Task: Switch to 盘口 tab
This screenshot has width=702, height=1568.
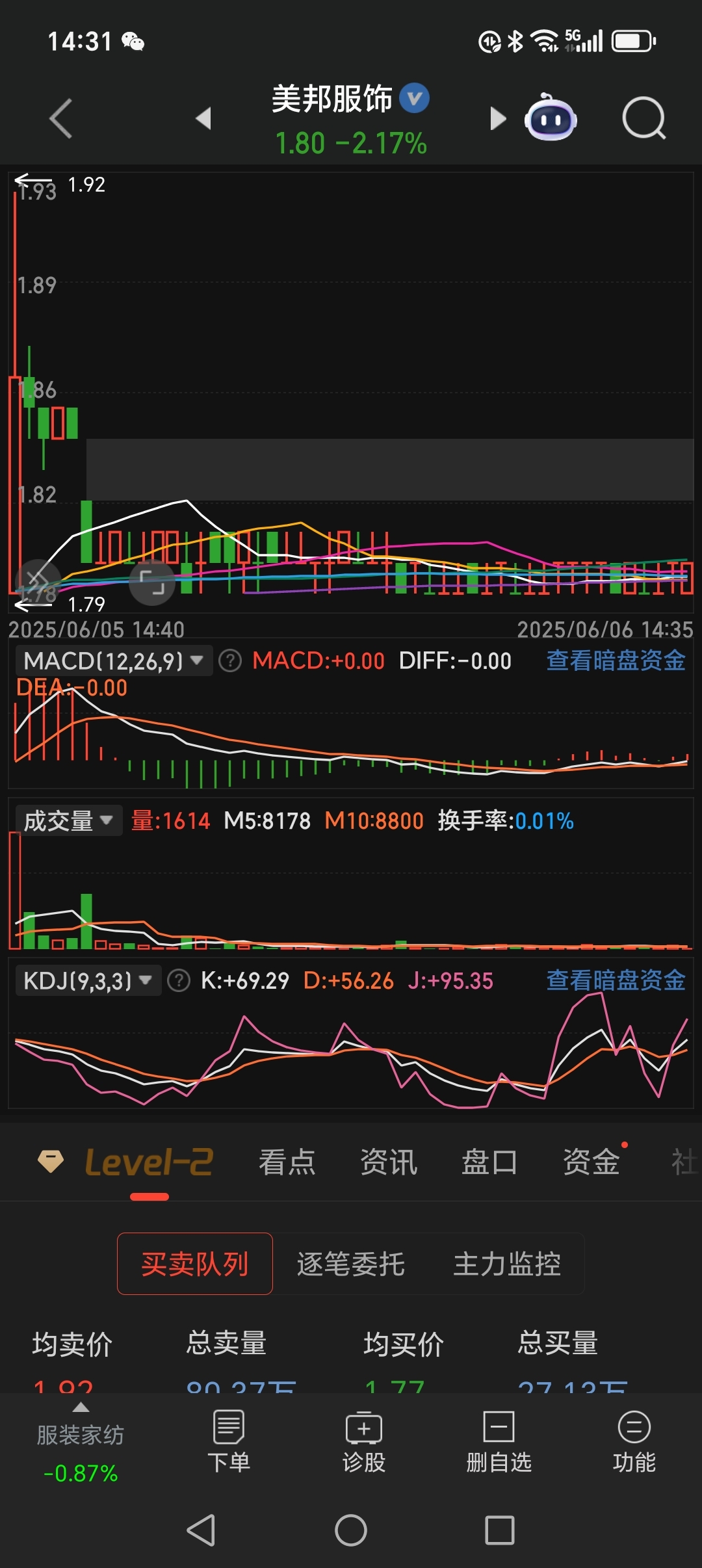Action: point(489,1162)
